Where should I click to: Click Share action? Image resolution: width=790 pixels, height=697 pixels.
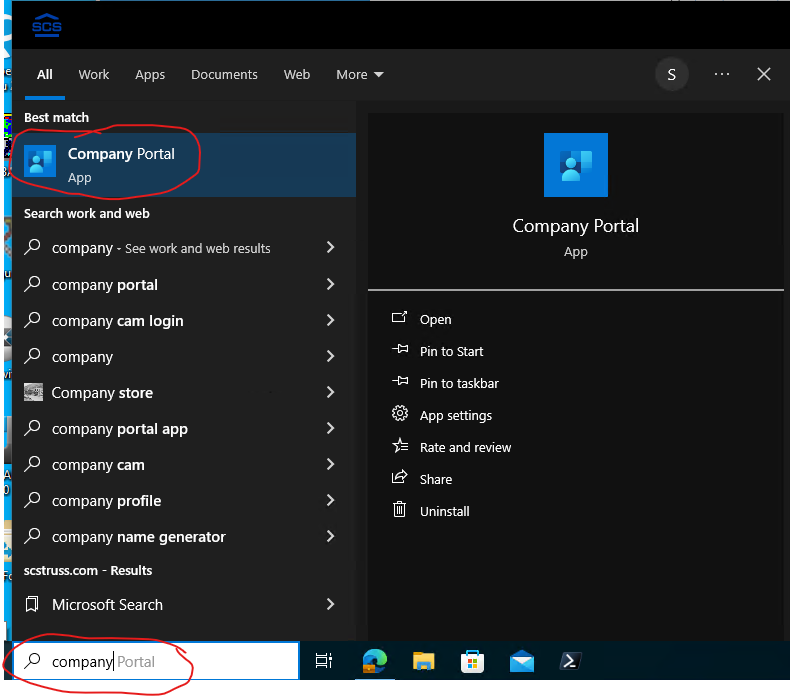pyautogui.click(x=435, y=479)
